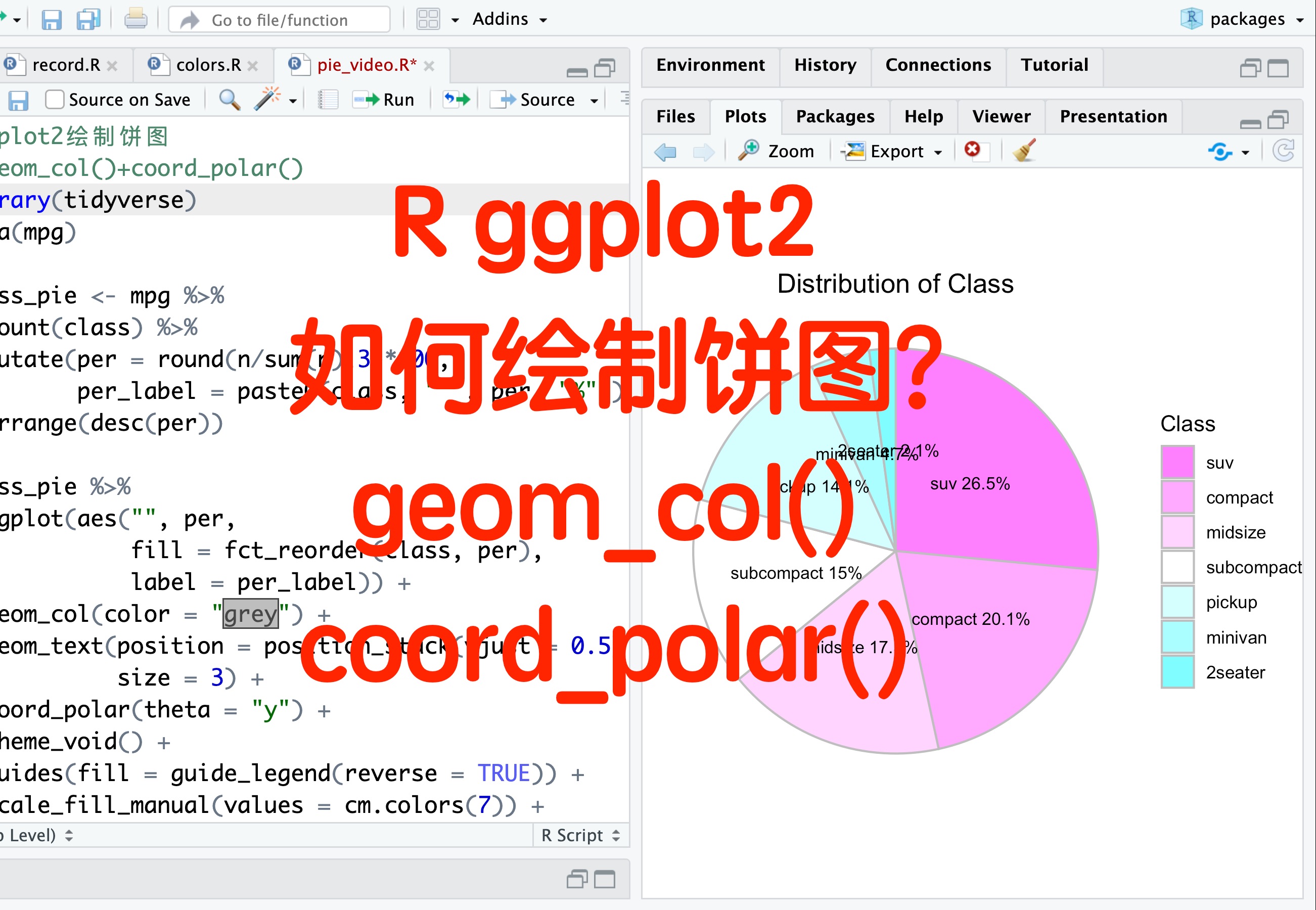Screen dimensions: 1316x910
Task: Click the Save all documents icon
Action: (x=88, y=19)
